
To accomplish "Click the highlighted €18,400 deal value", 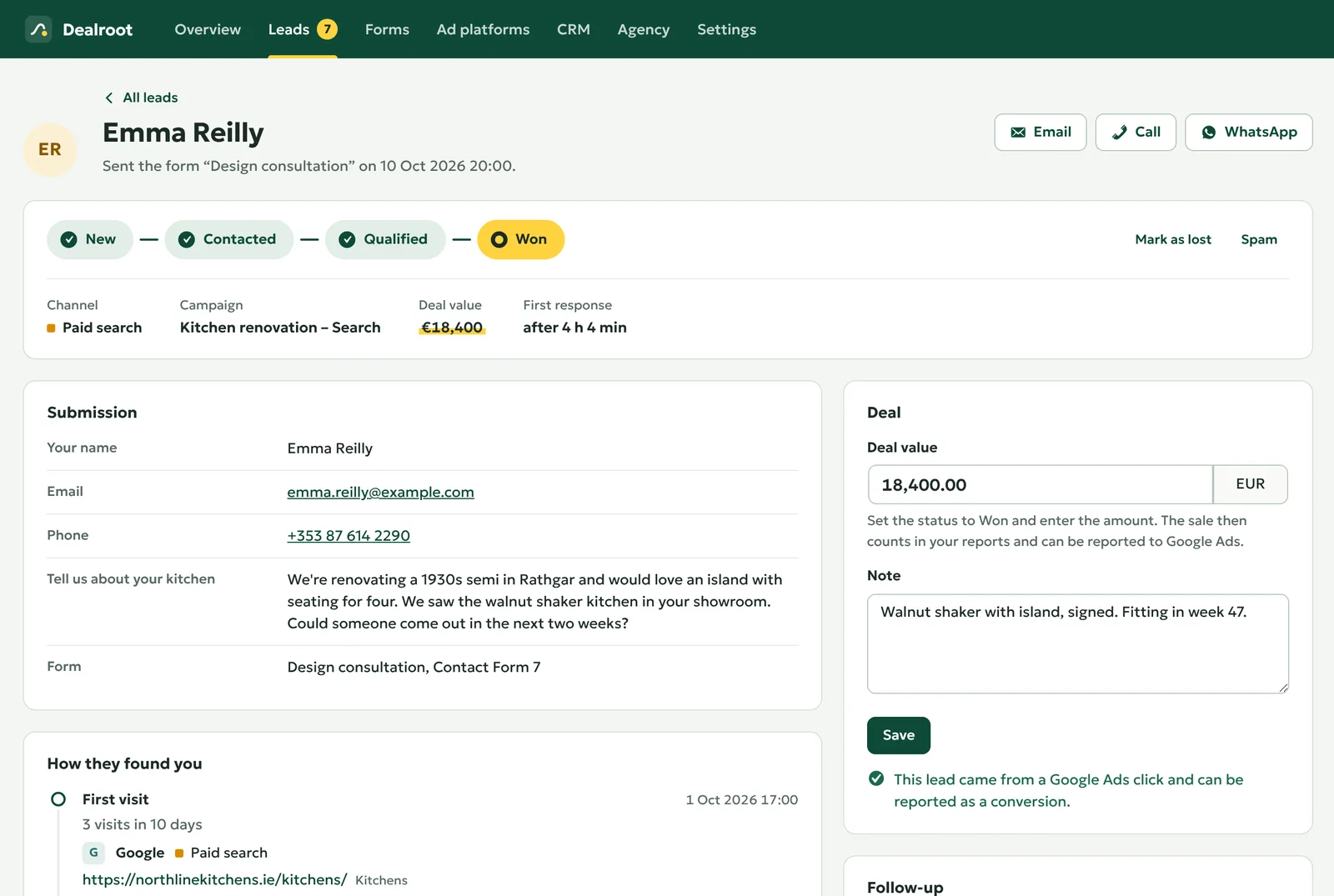I will [x=452, y=328].
